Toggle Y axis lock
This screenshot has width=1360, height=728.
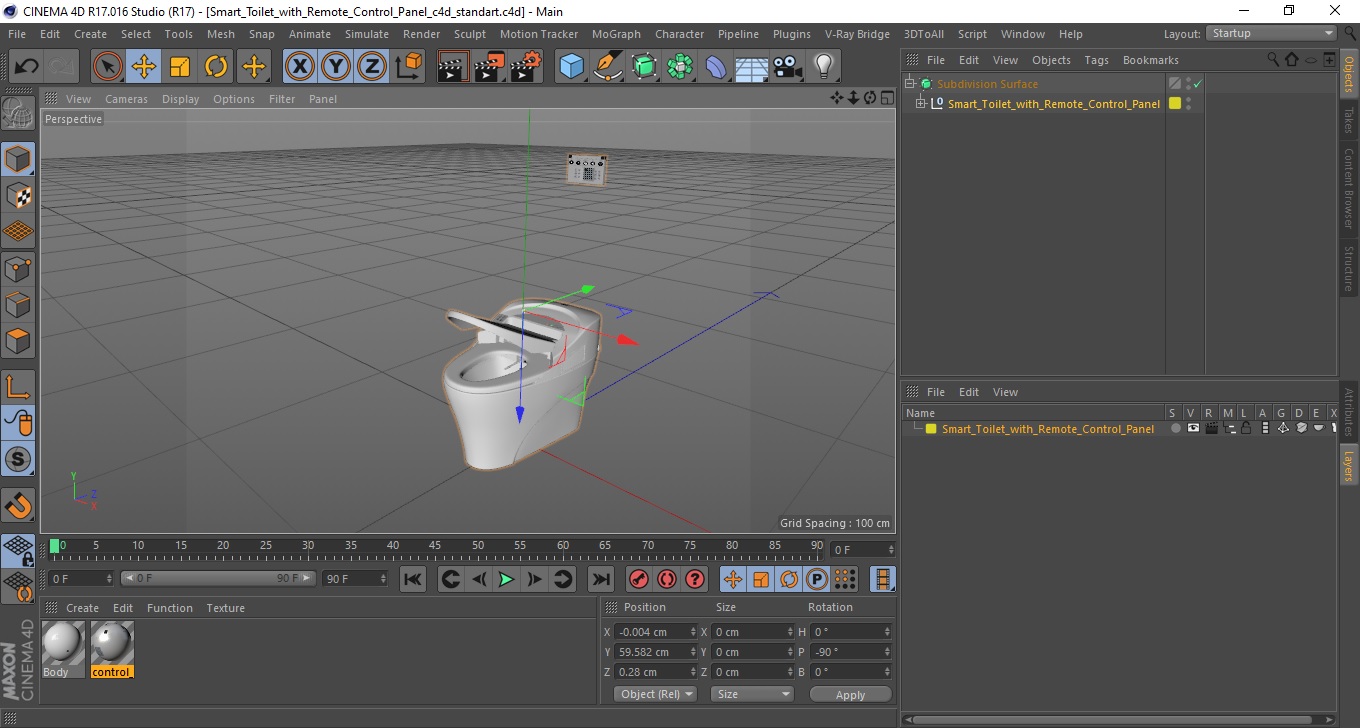pos(336,67)
